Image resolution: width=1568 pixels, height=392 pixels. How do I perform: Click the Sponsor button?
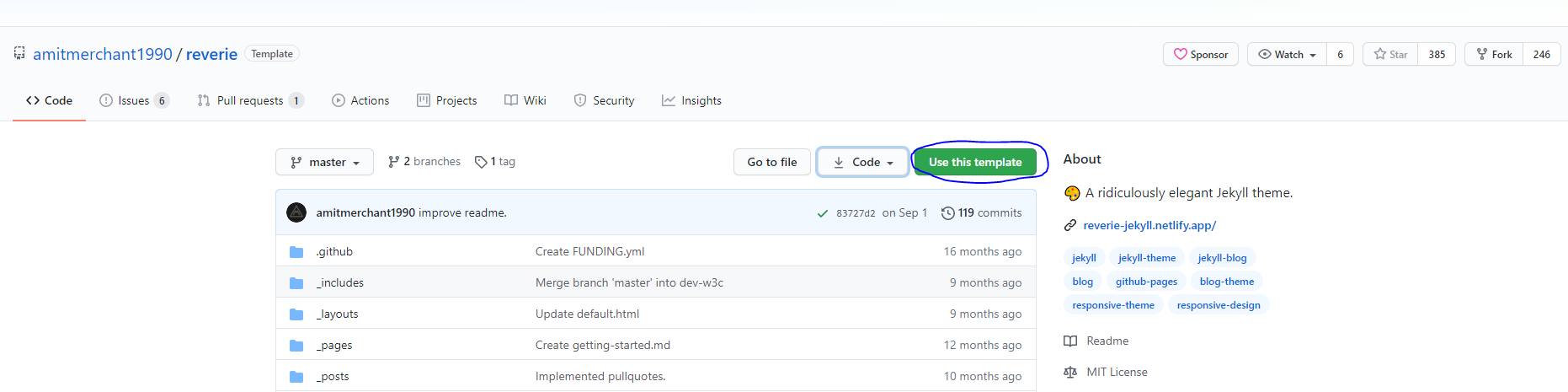(1201, 54)
